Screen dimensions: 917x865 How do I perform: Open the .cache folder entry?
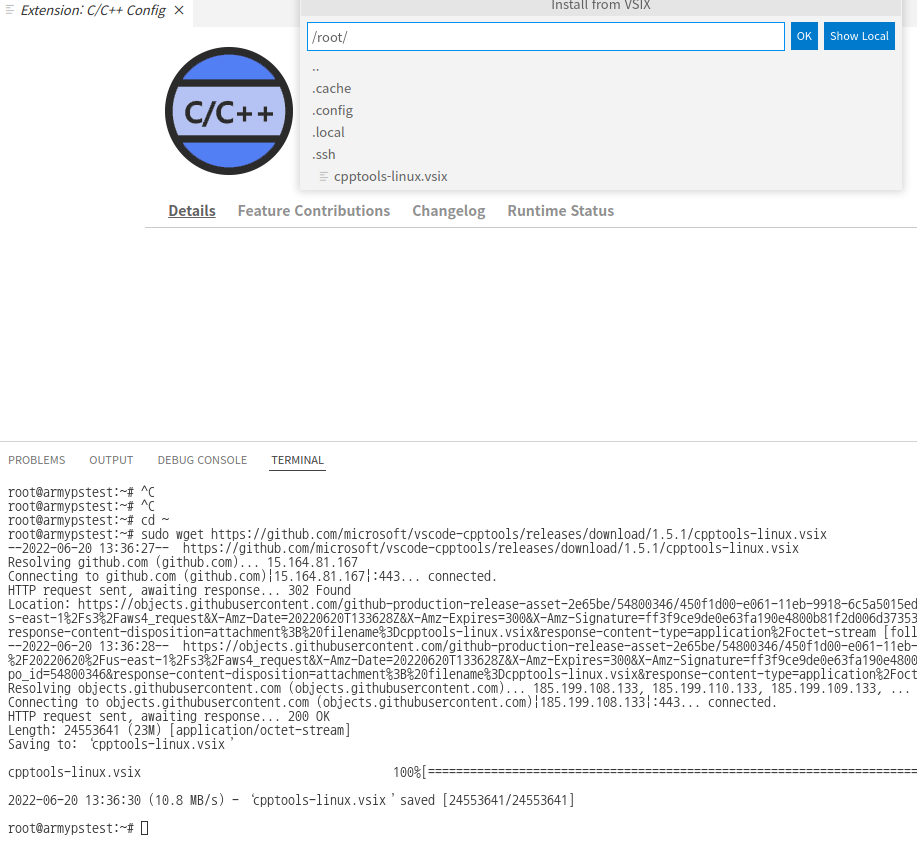(601, 88)
